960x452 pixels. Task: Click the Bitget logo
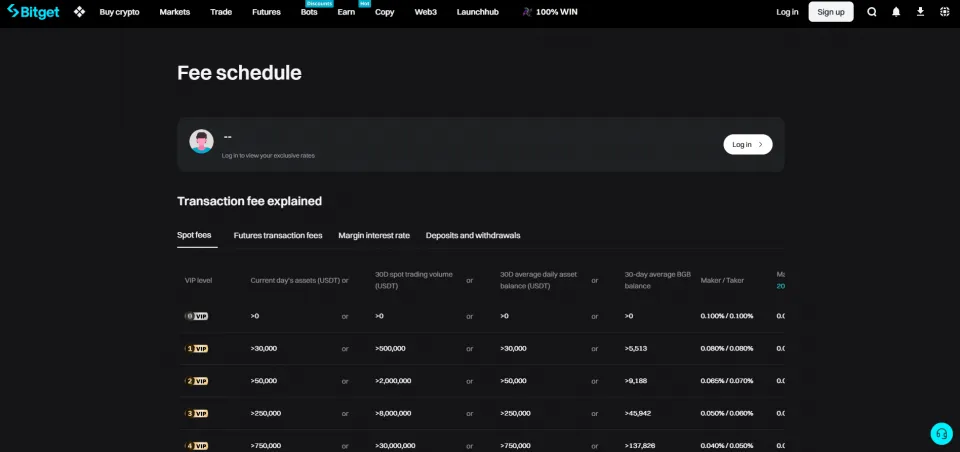(34, 12)
